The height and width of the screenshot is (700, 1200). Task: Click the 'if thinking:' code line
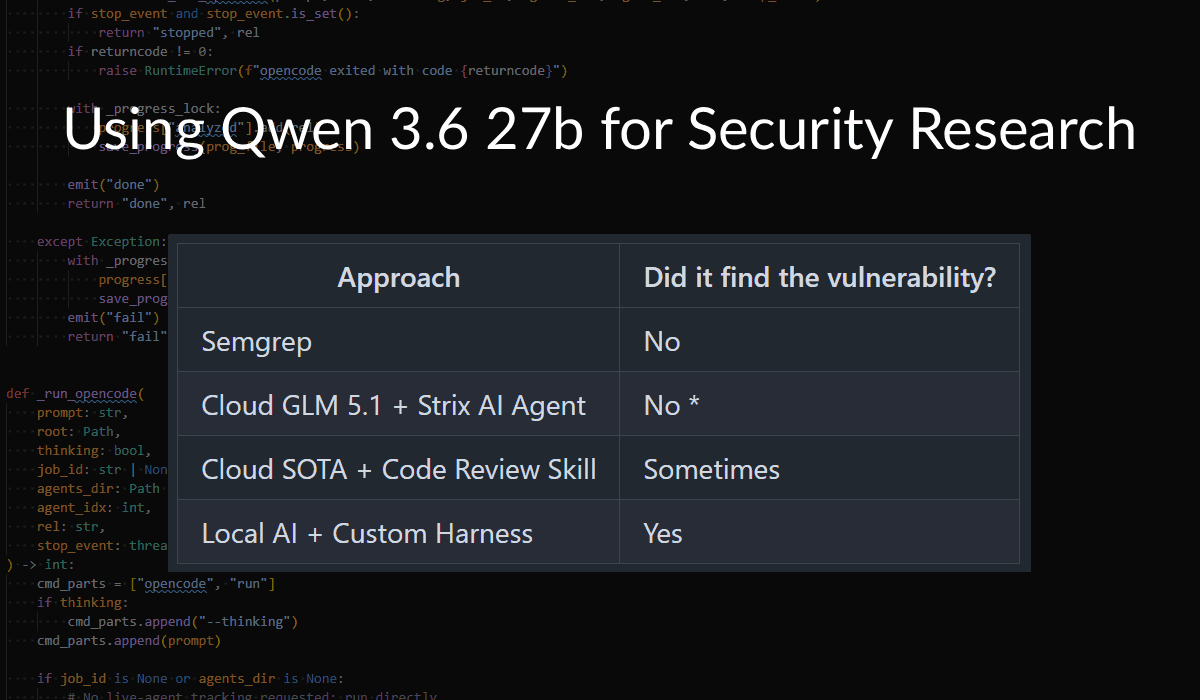click(83, 602)
